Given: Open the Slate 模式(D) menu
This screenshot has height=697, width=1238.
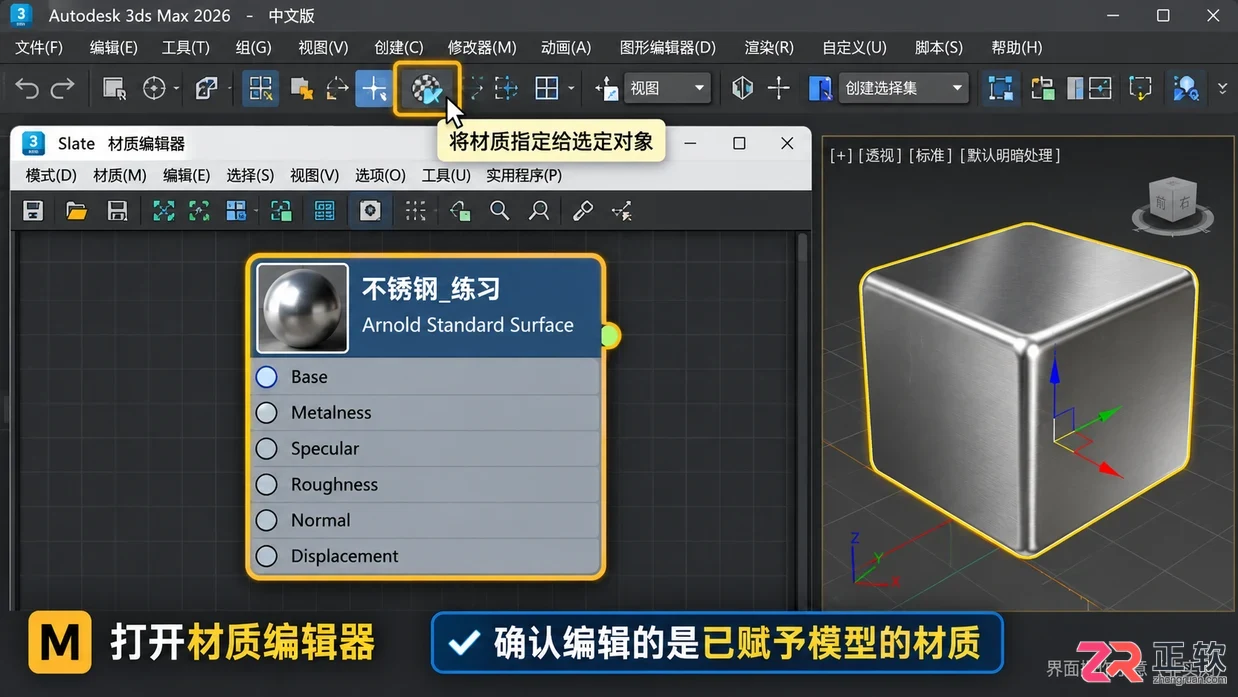Looking at the screenshot, I should click(51, 175).
